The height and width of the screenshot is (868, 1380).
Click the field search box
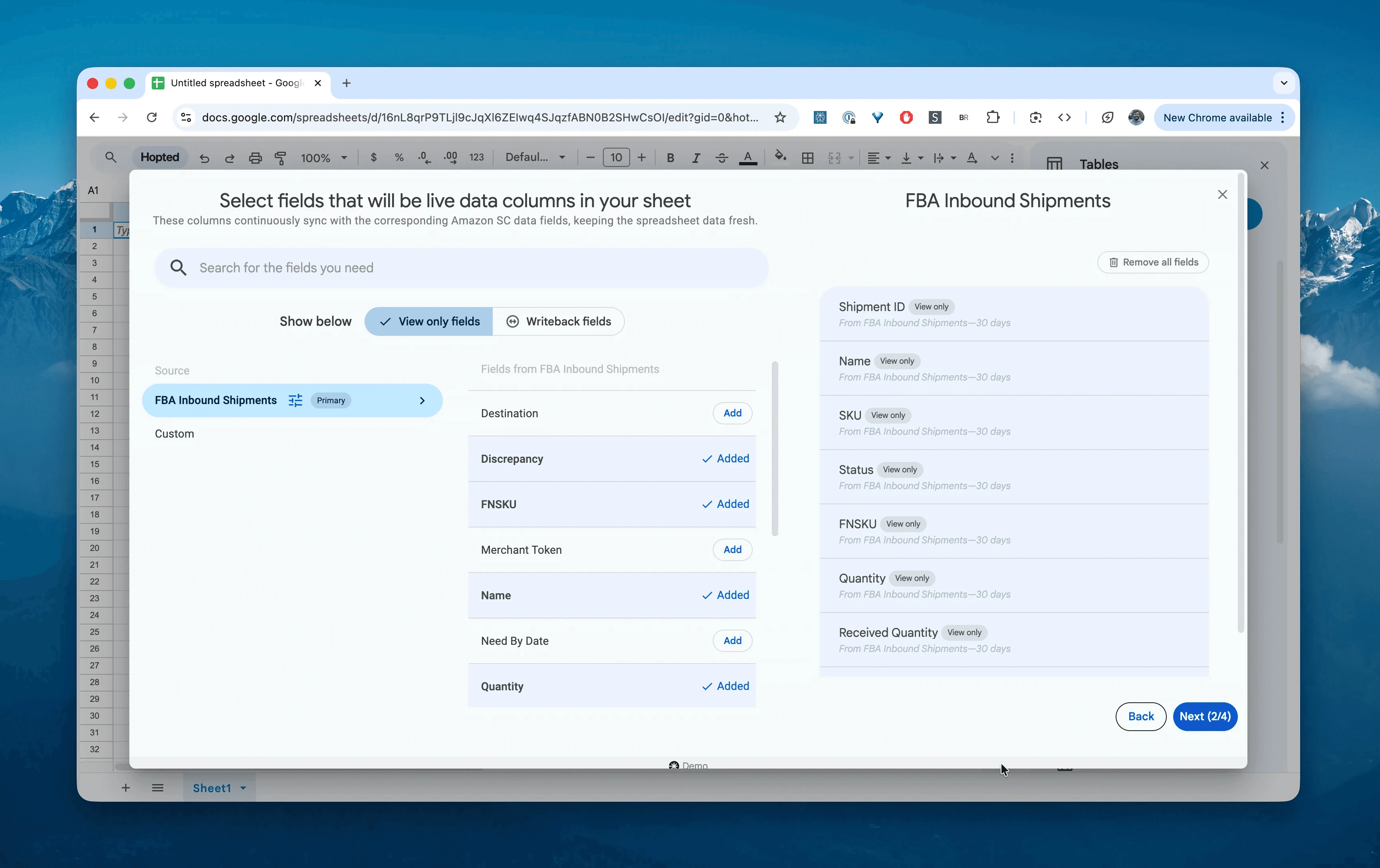[x=461, y=268]
